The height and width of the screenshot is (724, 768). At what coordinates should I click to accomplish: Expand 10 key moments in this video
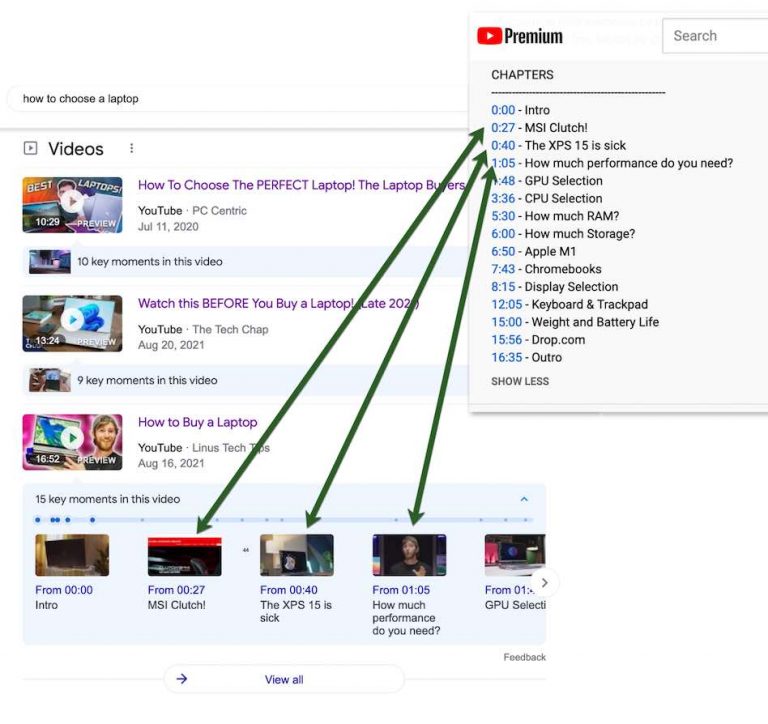(x=247, y=262)
